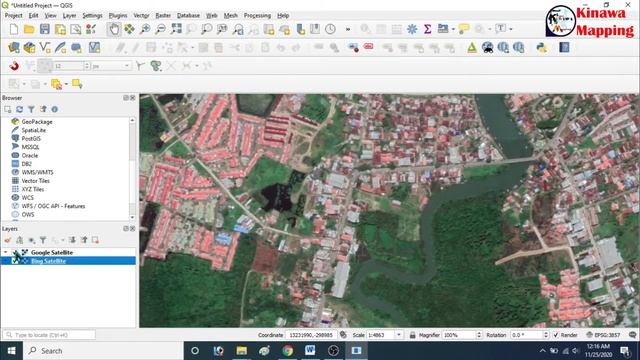This screenshot has width=640, height=360.
Task: Open the text annotation tool dropdown arrow
Action: click(x=511, y=29)
